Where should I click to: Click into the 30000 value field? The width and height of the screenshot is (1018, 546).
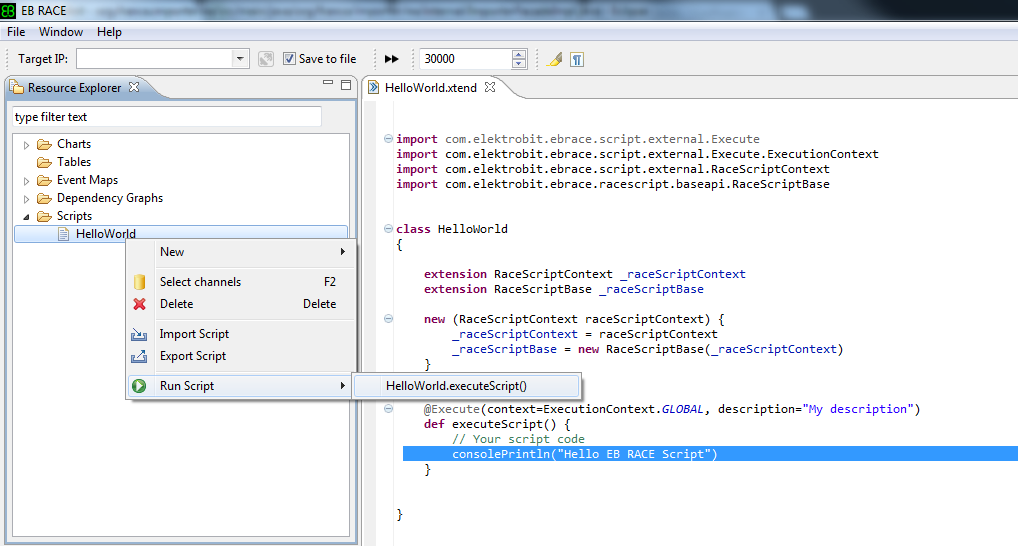point(466,59)
